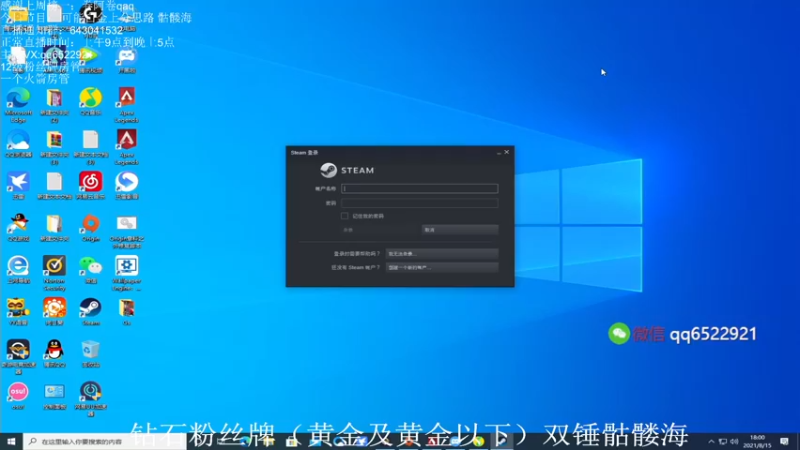Image resolution: width=800 pixels, height=450 pixels.
Task: Click the taskbar search box
Action: coord(105,441)
